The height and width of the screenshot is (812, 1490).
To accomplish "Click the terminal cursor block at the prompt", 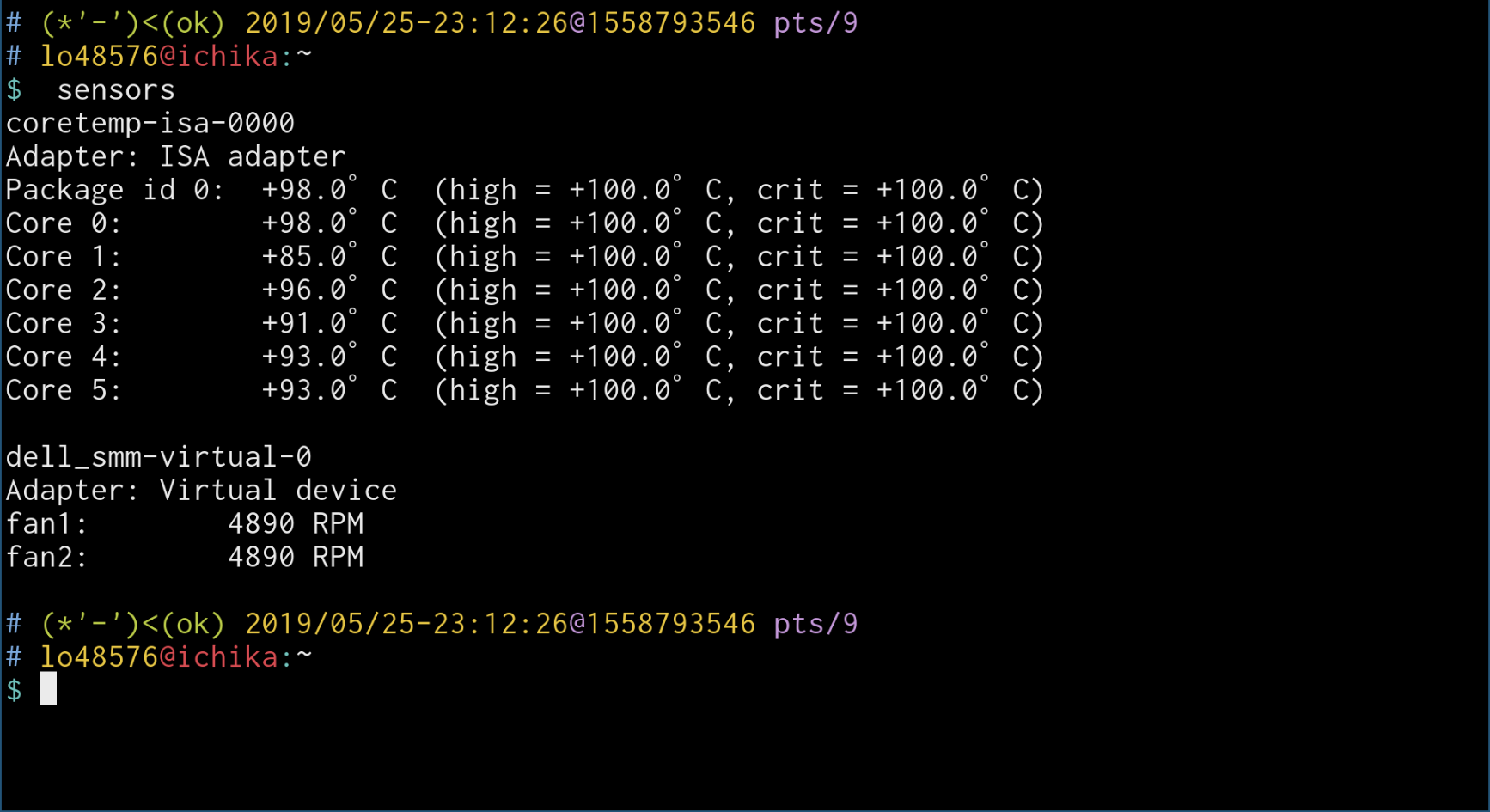I will (x=48, y=689).
